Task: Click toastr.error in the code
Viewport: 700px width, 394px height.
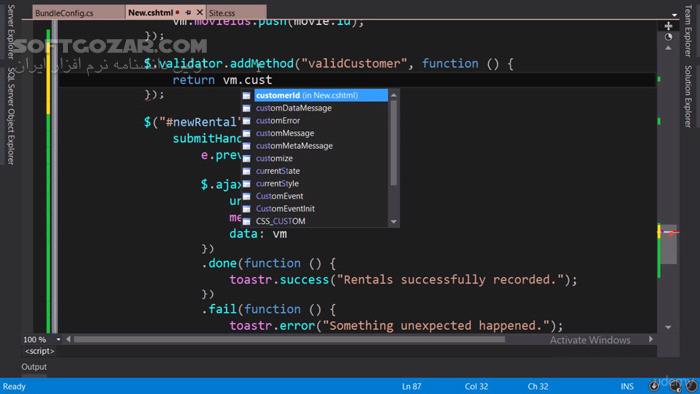Action: tap(272, 326)
